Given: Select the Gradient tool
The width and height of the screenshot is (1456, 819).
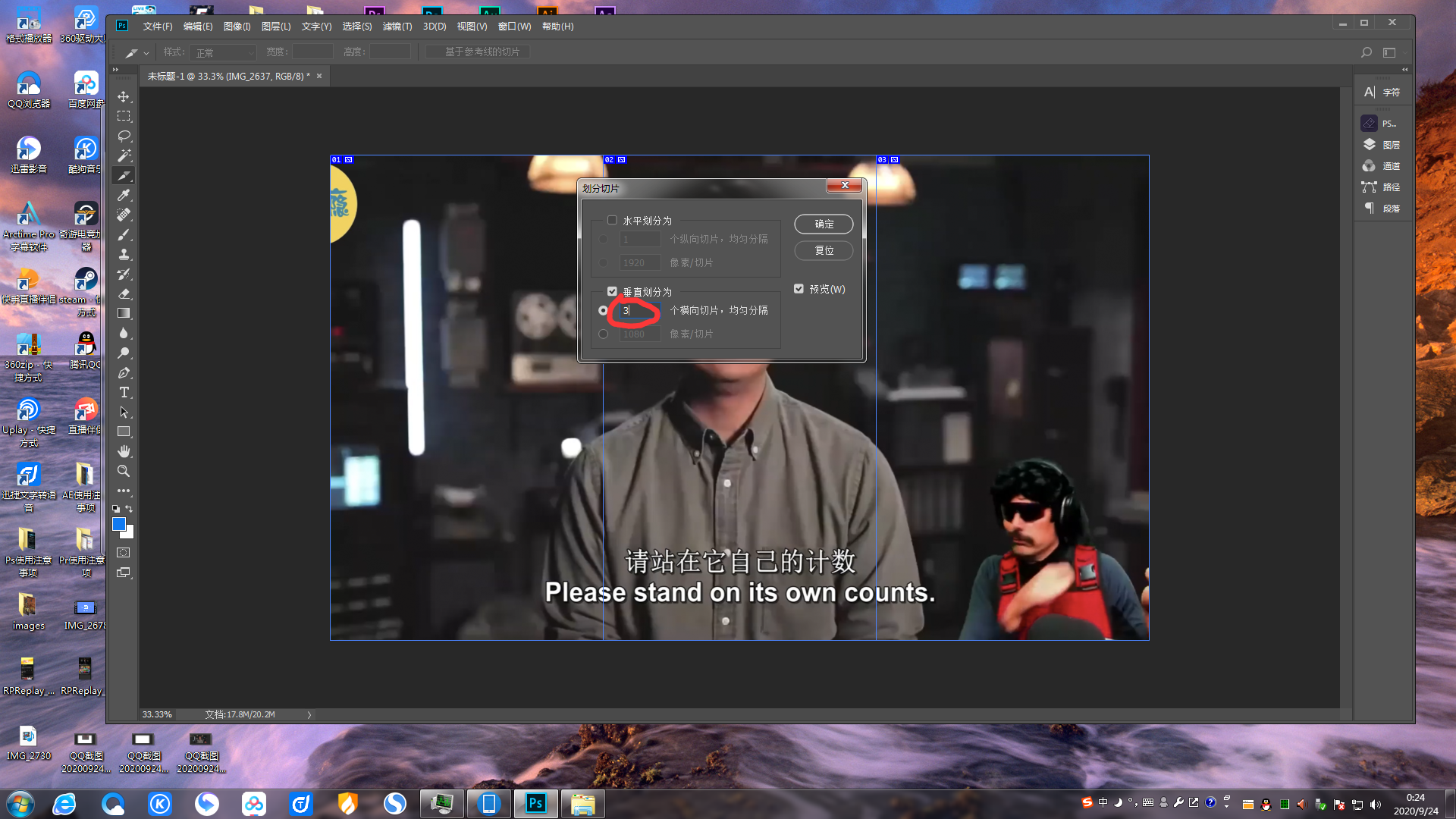Looking at the screenshot, I should [x=124, y=313].
